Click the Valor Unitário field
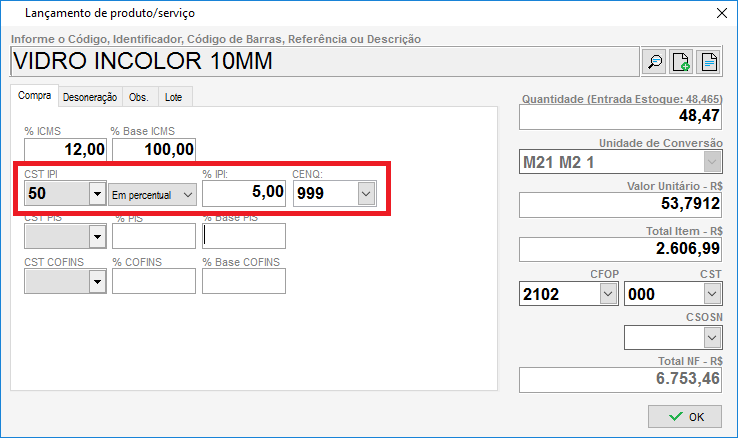The image size is (744, 446). pos(620,206)
